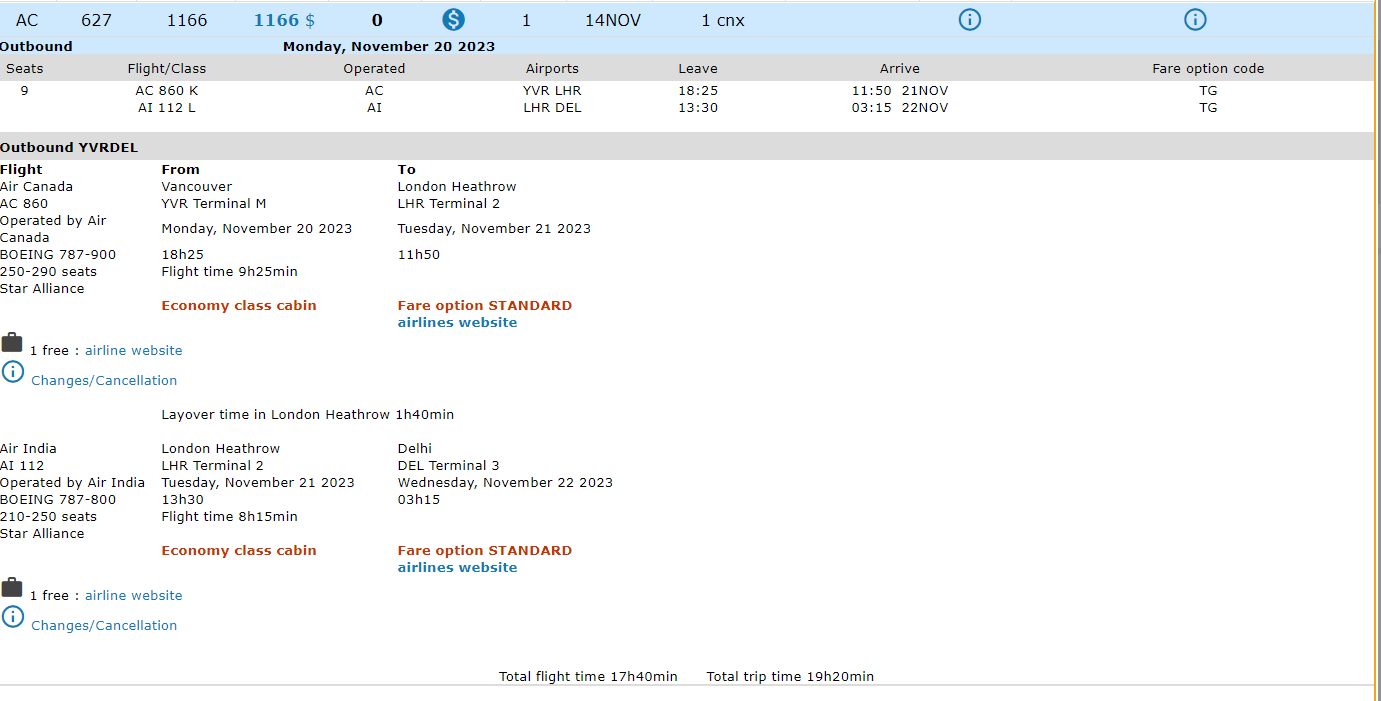Image resolution: width=1381 pixels, height=701 pixels.
Task: Open Changes/Cancellation link for Air India segment
Action: (x=104, y=626)
